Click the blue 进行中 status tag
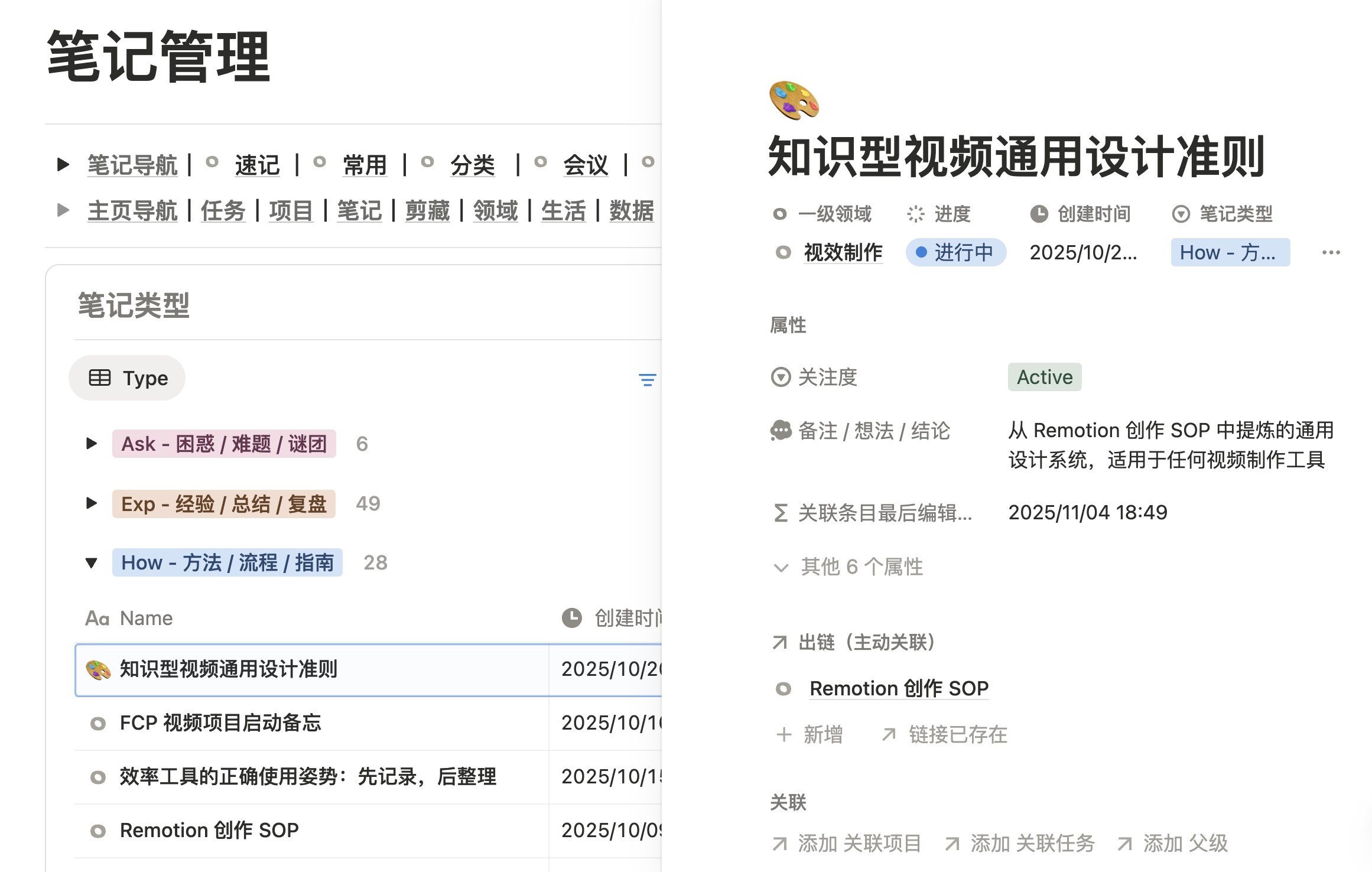 [955, 253]
